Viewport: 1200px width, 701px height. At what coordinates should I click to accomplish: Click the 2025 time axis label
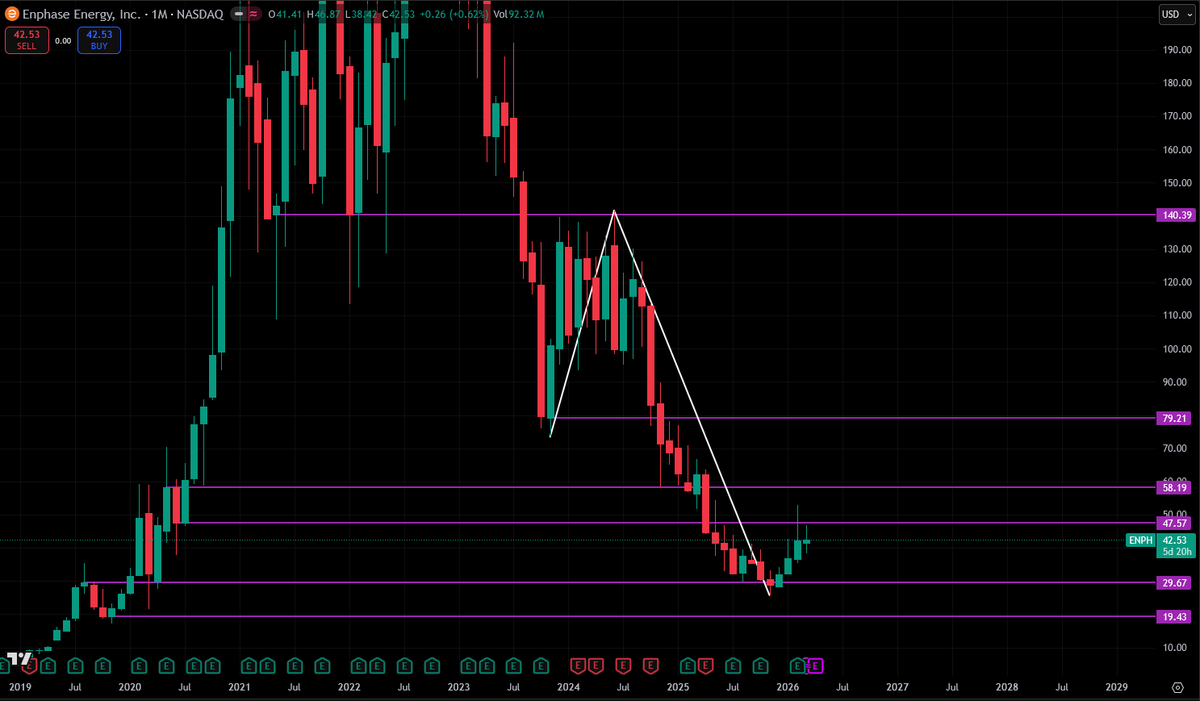678,688
